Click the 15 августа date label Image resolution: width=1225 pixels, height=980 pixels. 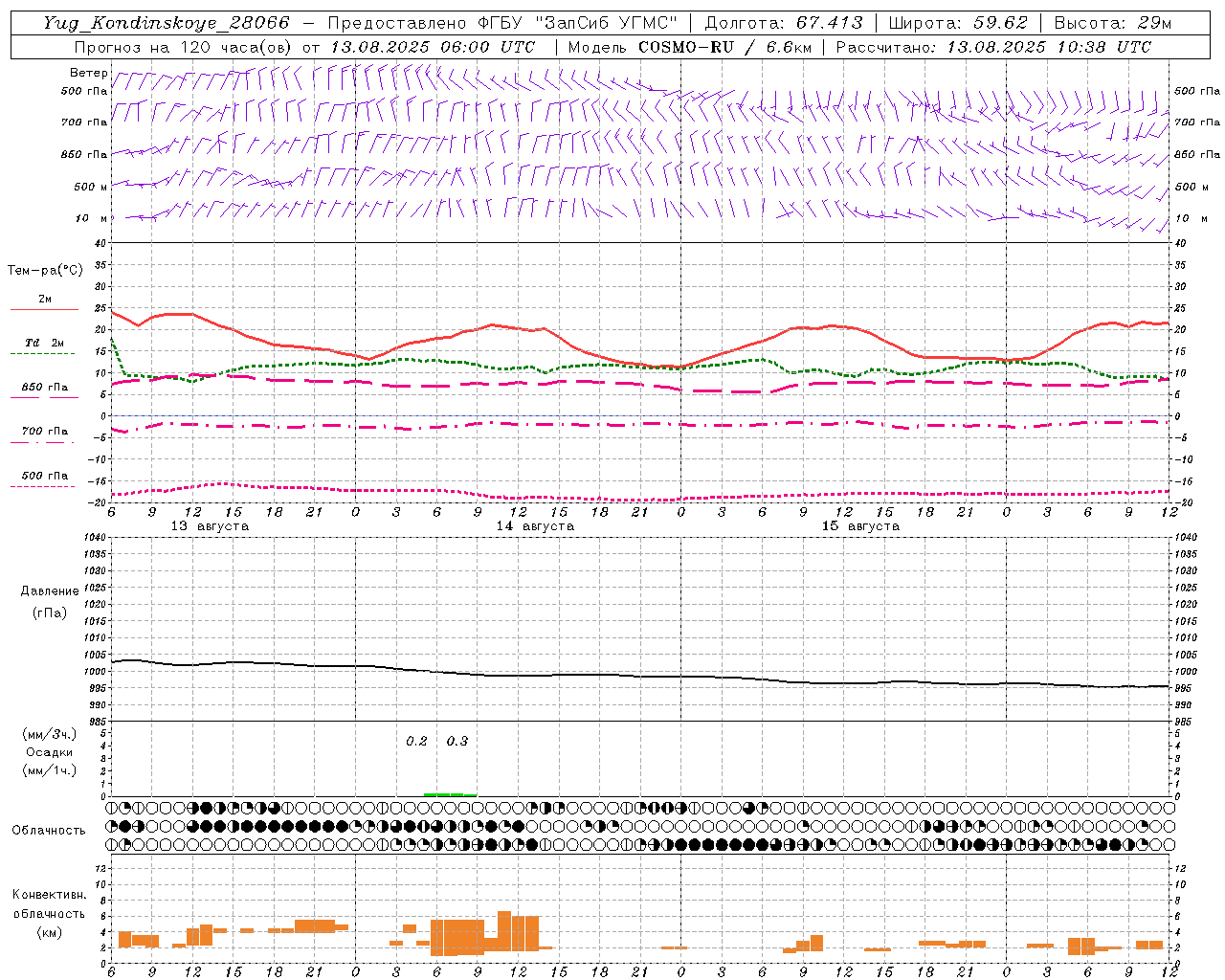coord(860,526)
